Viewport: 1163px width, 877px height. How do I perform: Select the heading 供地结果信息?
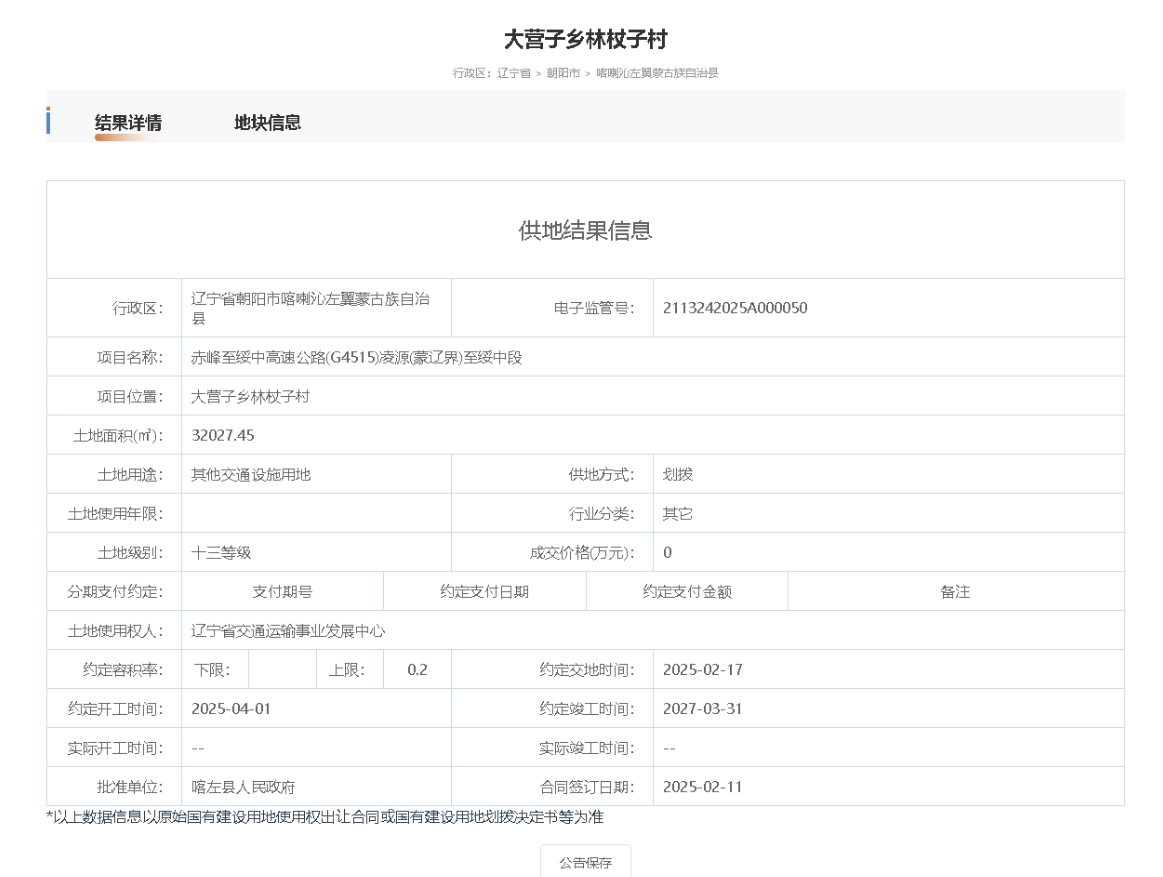585,230
